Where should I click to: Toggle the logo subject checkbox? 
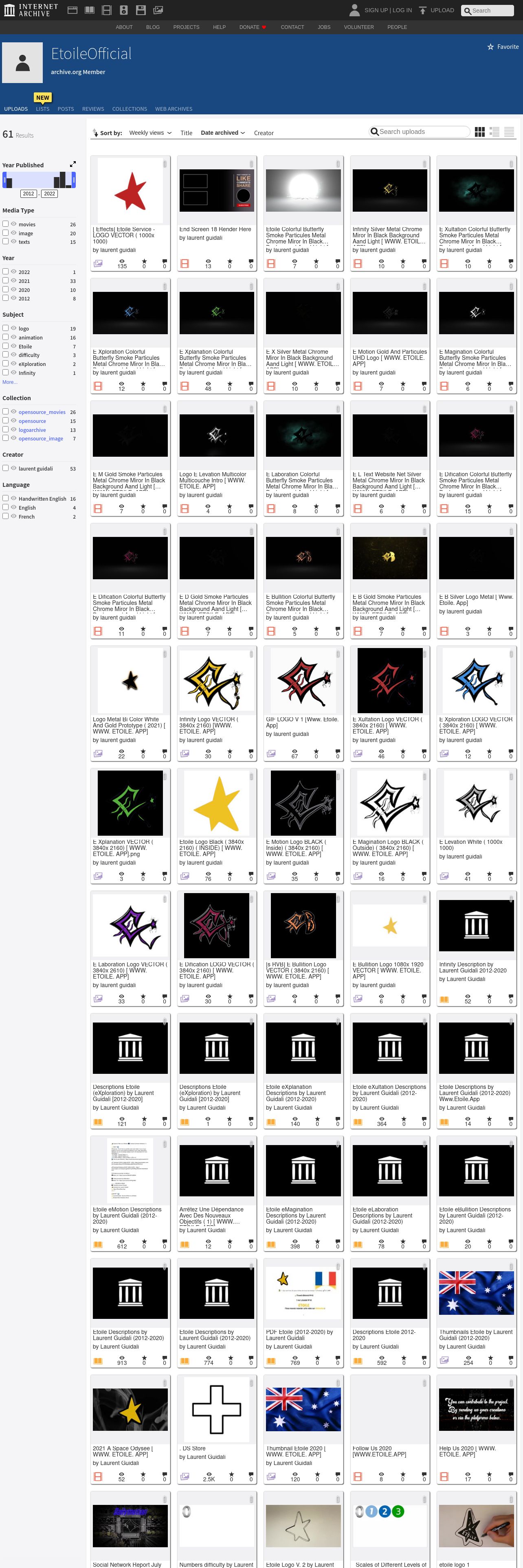tap(5, 327)
